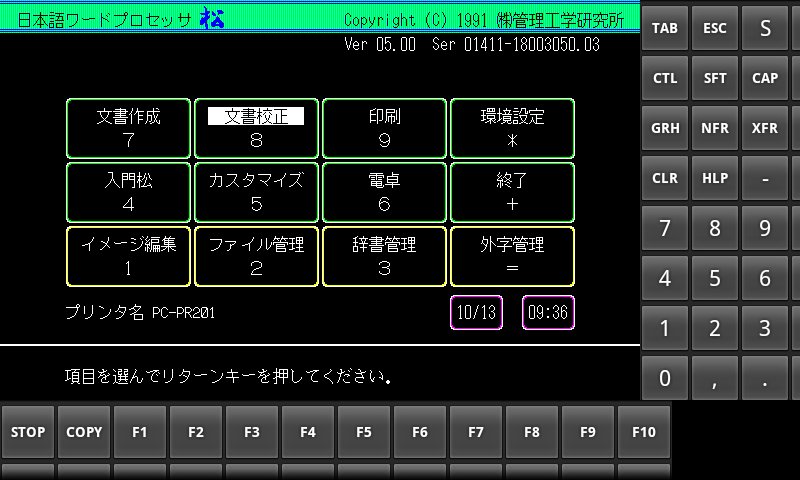Tap keypad number 9
The image size is (800, 480).
(765, 228)
